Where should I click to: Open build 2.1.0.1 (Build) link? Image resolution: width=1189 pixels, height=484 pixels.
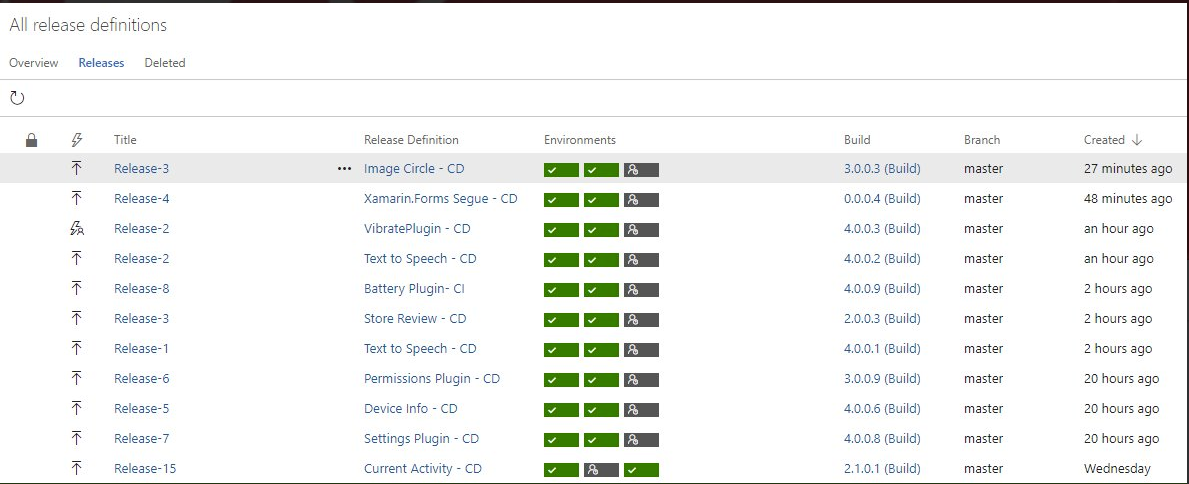click(882, 469)
